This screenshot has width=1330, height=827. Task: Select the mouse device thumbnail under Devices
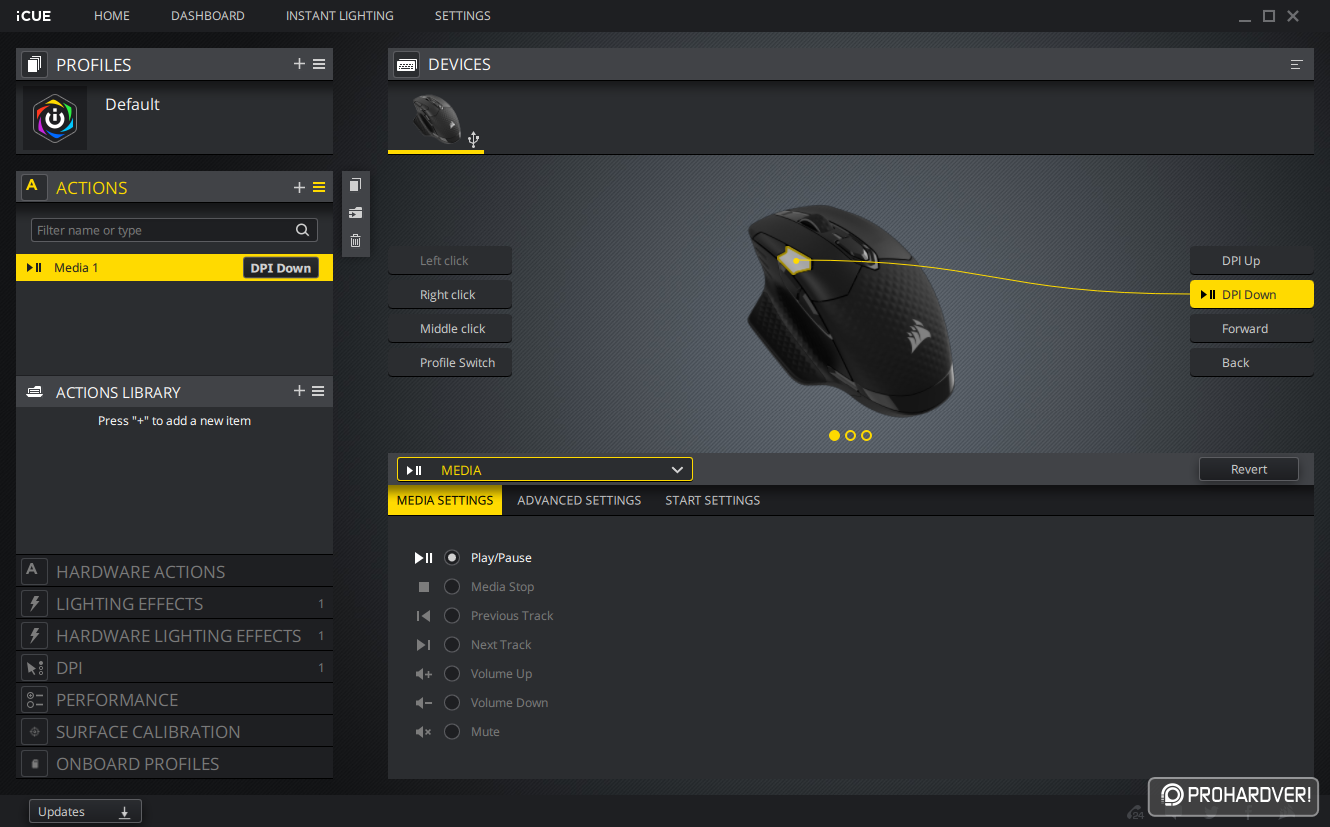[437, 119]
